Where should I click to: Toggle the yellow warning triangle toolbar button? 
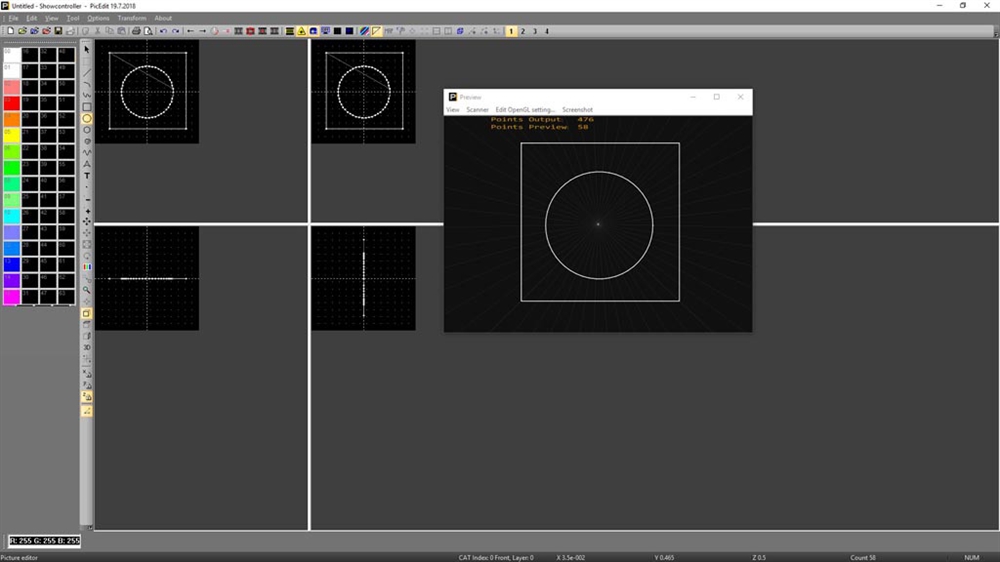pyautogui.click(x=301, y=31)
